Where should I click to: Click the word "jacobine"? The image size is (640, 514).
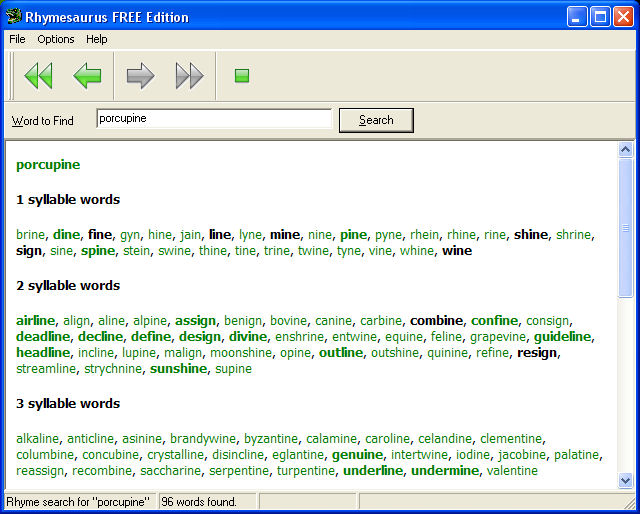(522, 455)
